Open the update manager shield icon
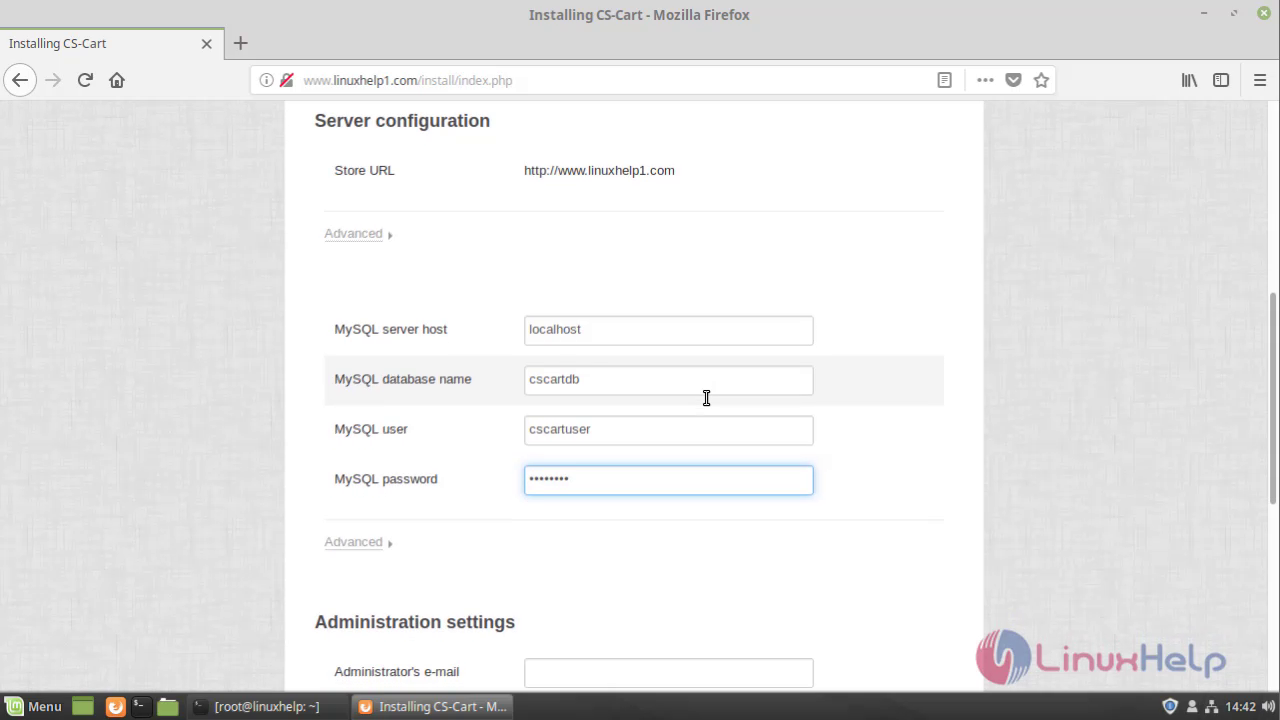Image resolution: width=1280 pixels, height=720 pixels. (x=1170, y=706)
